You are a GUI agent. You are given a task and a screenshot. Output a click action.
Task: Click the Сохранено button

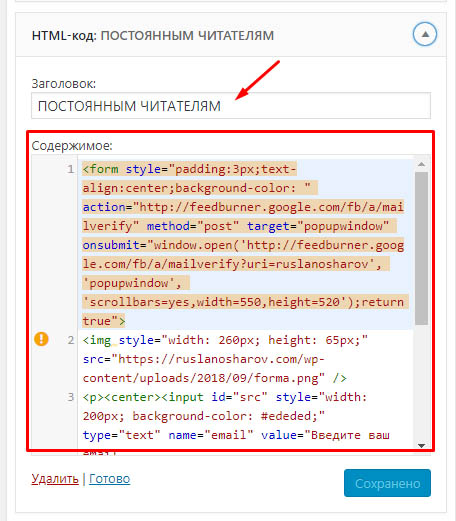click(x=387, y=483)
